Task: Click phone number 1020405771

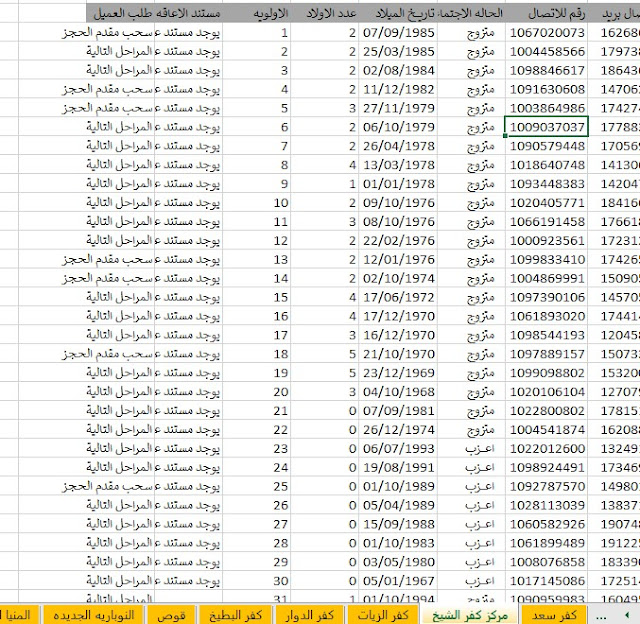Action: 547,202
